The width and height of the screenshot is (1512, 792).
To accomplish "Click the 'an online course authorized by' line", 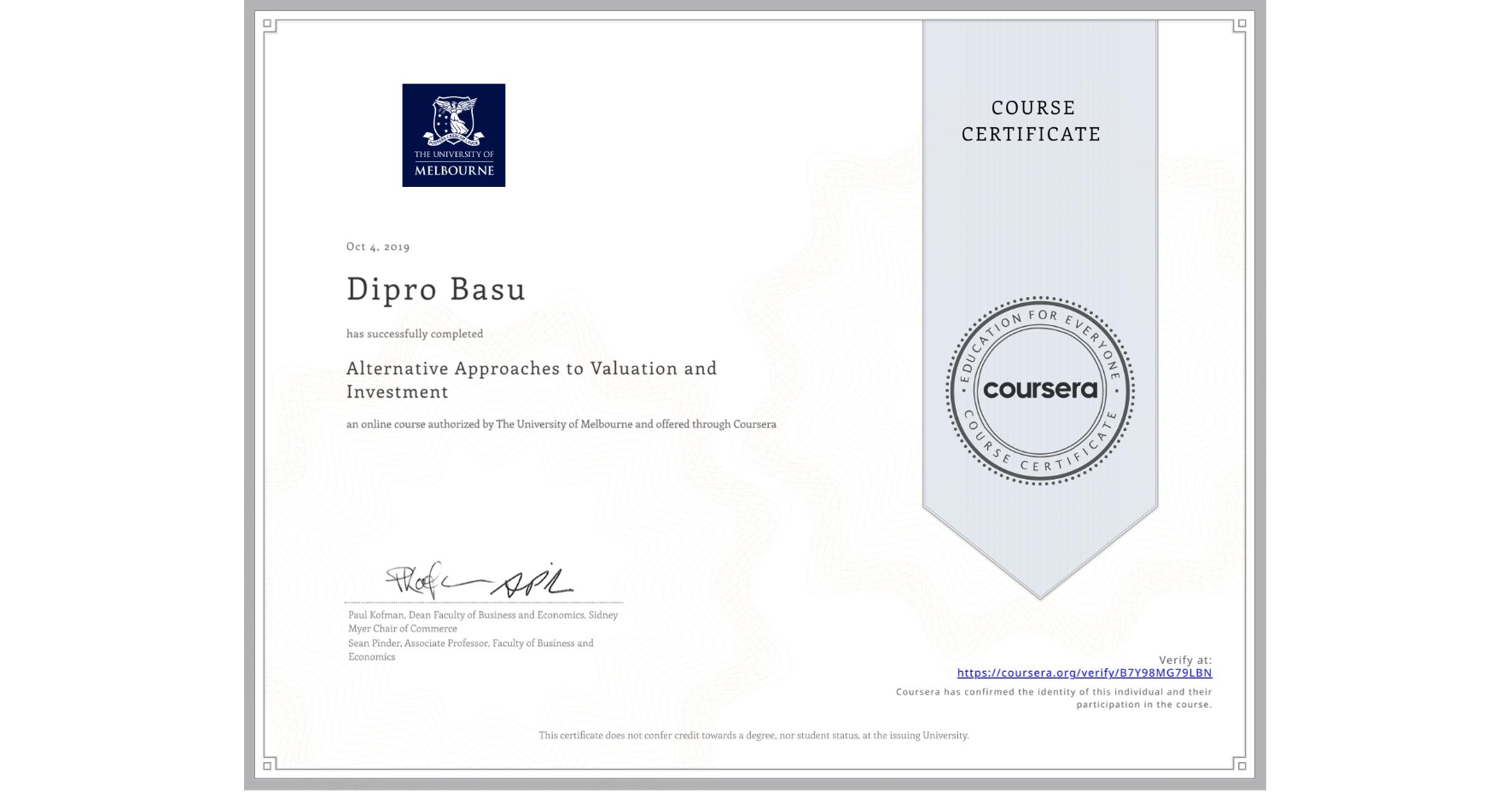I will [x=561, y=424].
